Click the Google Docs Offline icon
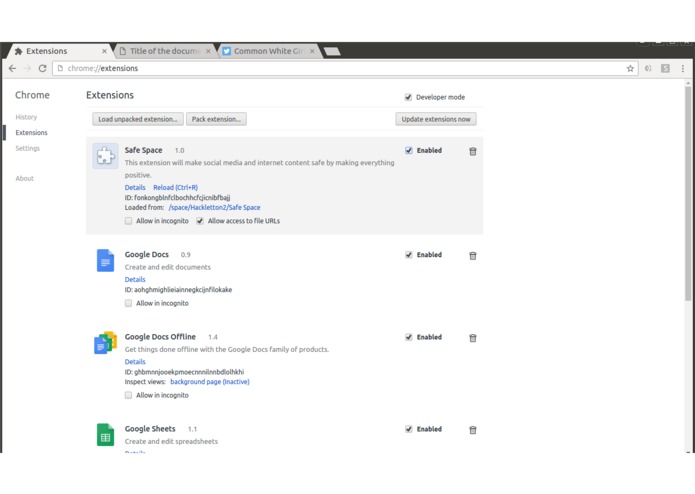The height and width of the screenshot is (494, 695). (x=105, y=342)
